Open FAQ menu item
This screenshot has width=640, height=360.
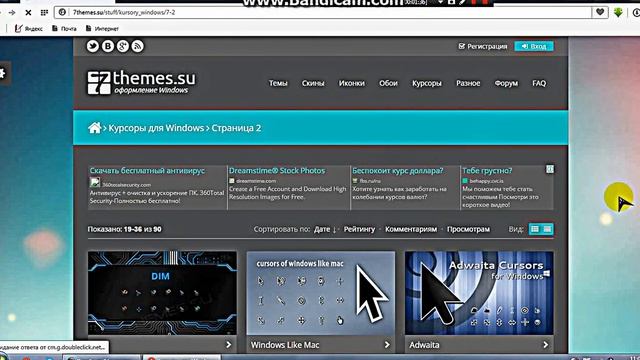tap(539, 83)
